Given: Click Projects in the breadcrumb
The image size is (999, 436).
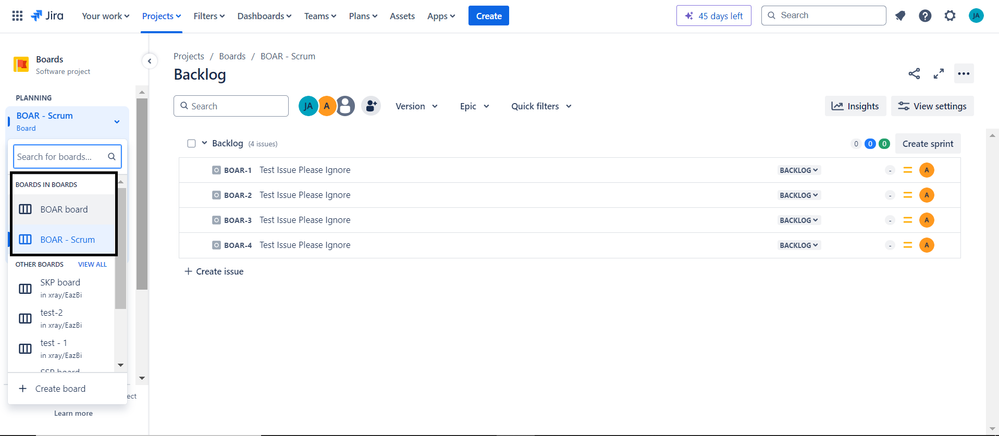Looking at the screenshot, I should (x=189, y=56).
